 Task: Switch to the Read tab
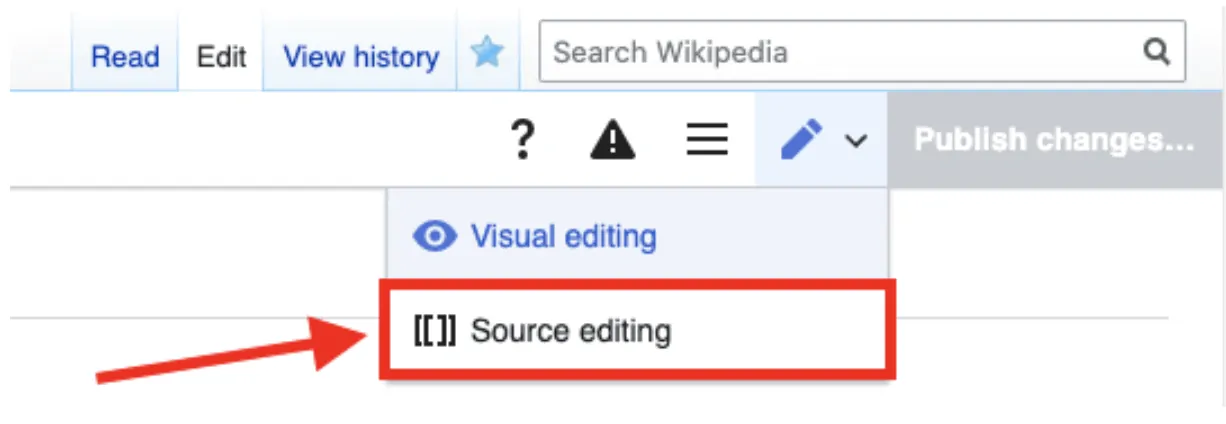click(x=125, y=56)
